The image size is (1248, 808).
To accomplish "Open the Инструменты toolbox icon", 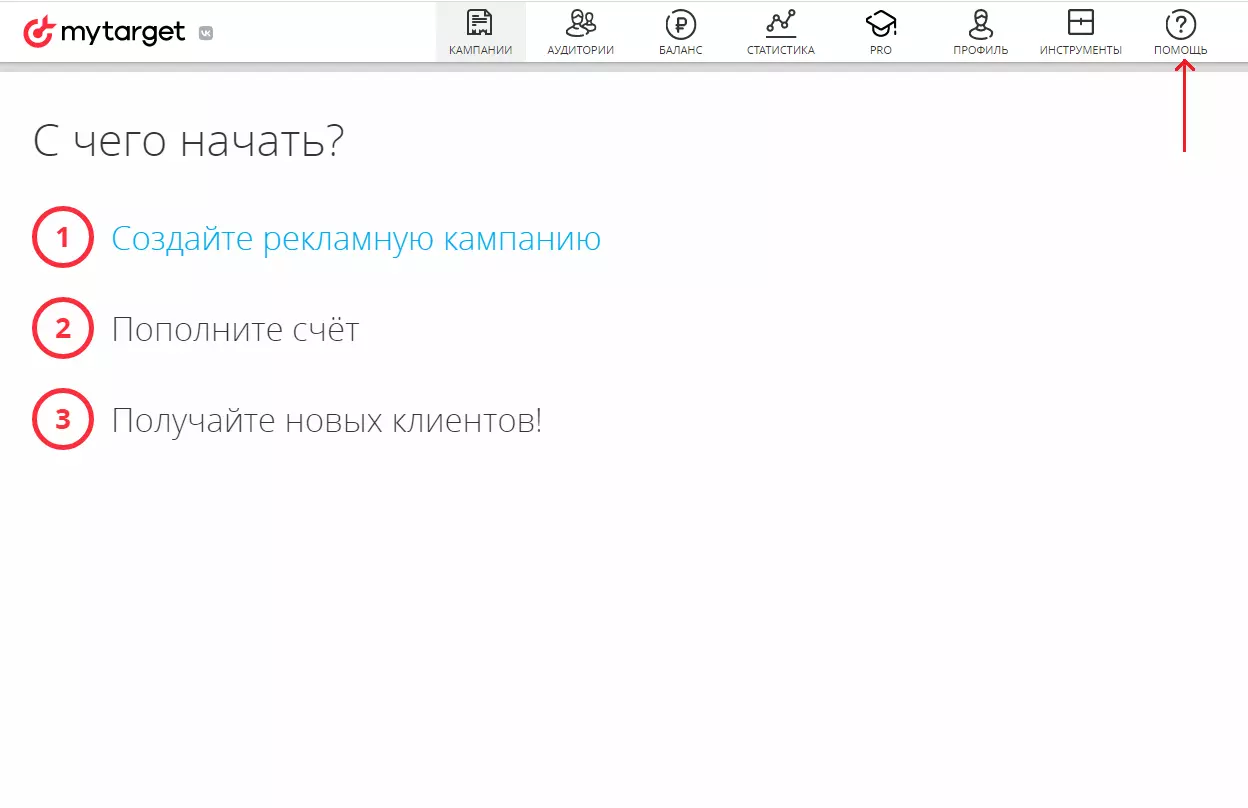I will (x=1081, y=23).
